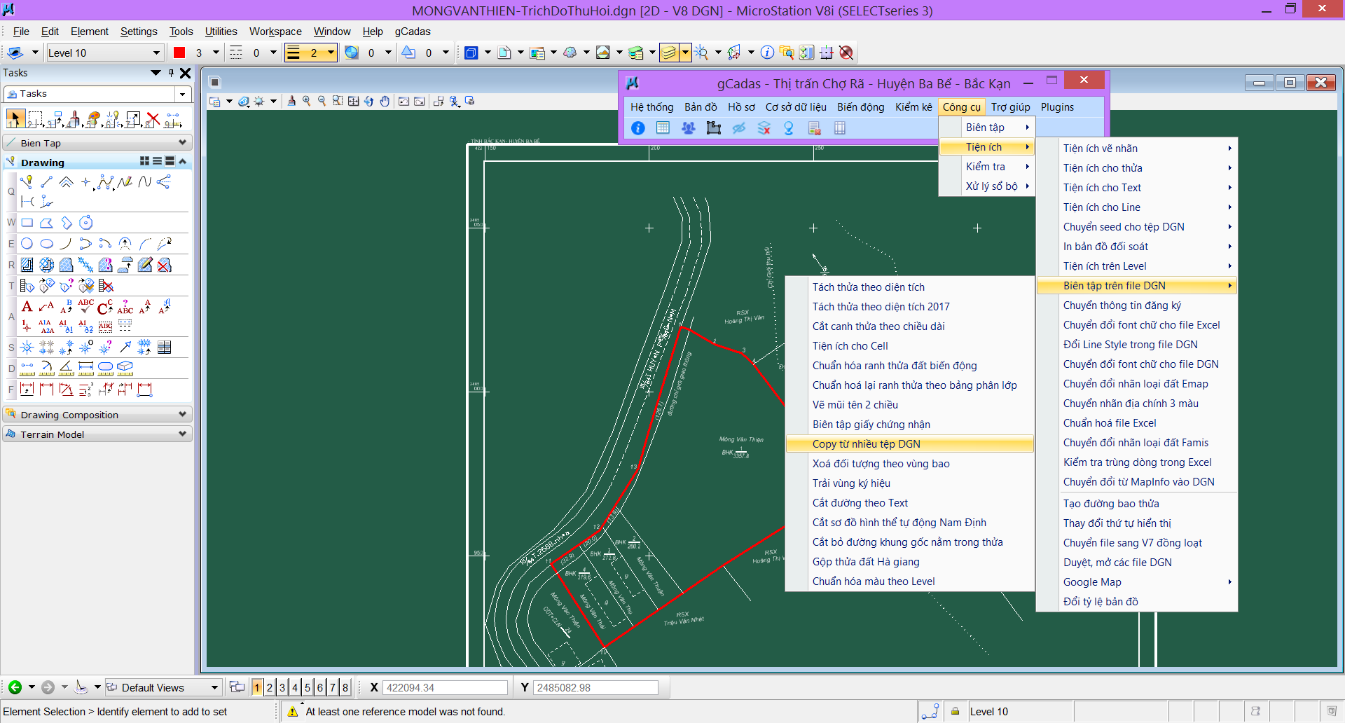Click the Place Text 'A' tool
Viewport: 1345px width, 723px height.
point(27,306)
